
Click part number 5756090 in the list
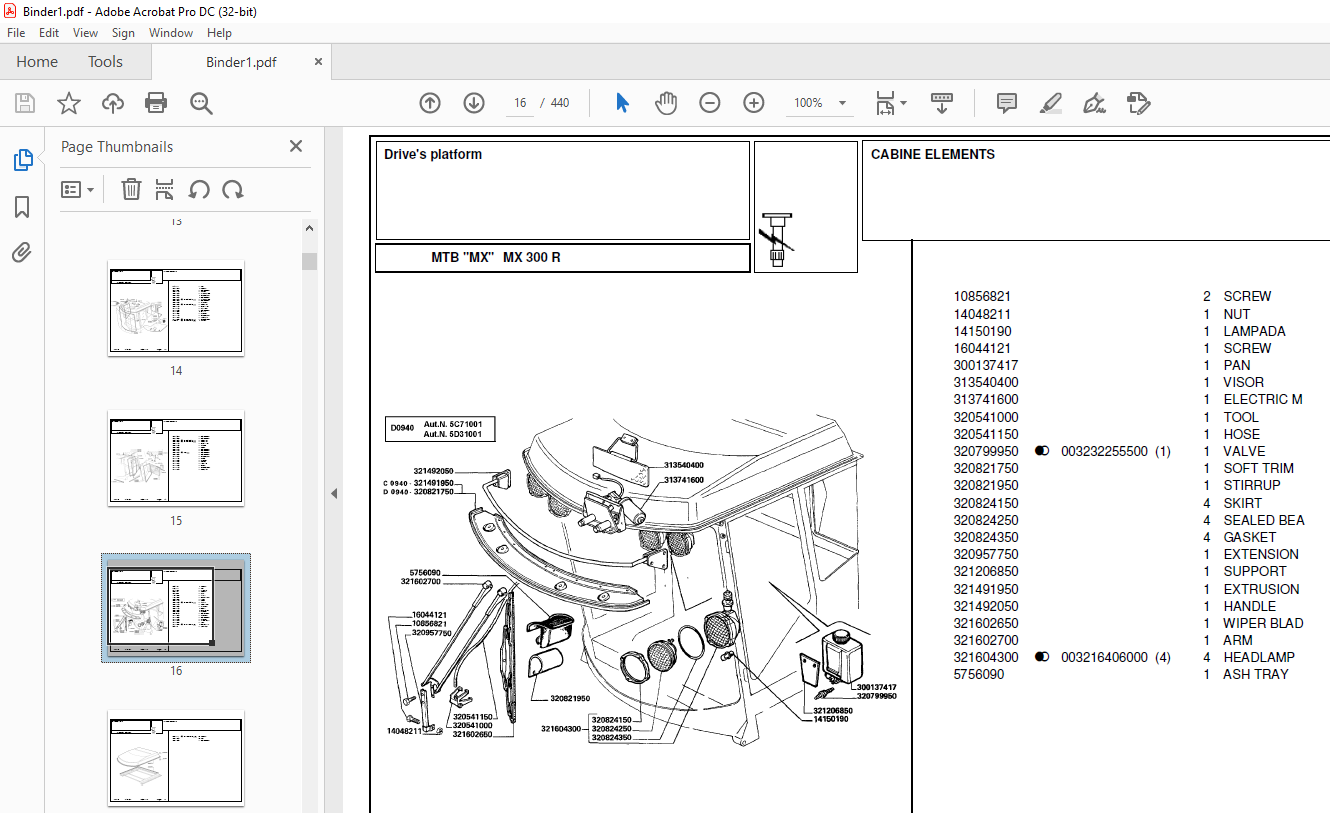tap(978, 674)
